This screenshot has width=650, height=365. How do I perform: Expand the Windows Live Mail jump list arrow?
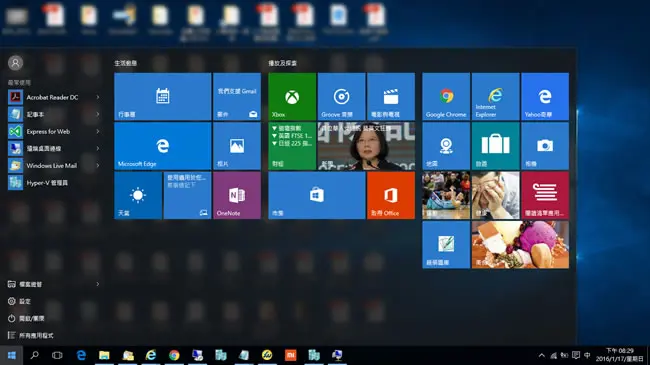click(x=98, y=165)
